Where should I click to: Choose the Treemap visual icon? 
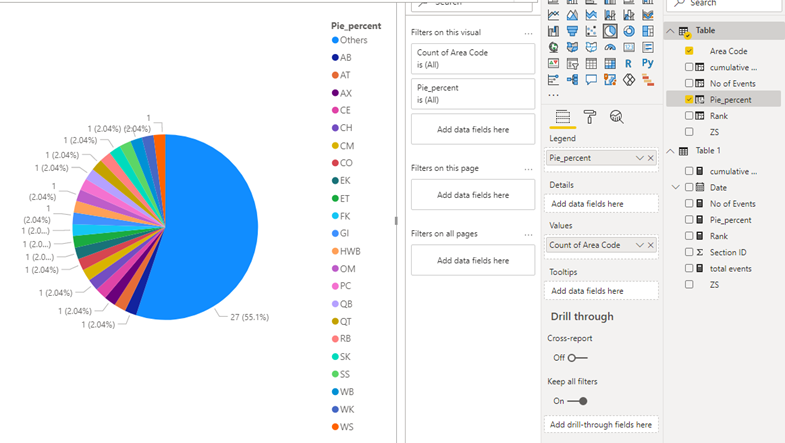pyautogui.click(x=648, y=31)
